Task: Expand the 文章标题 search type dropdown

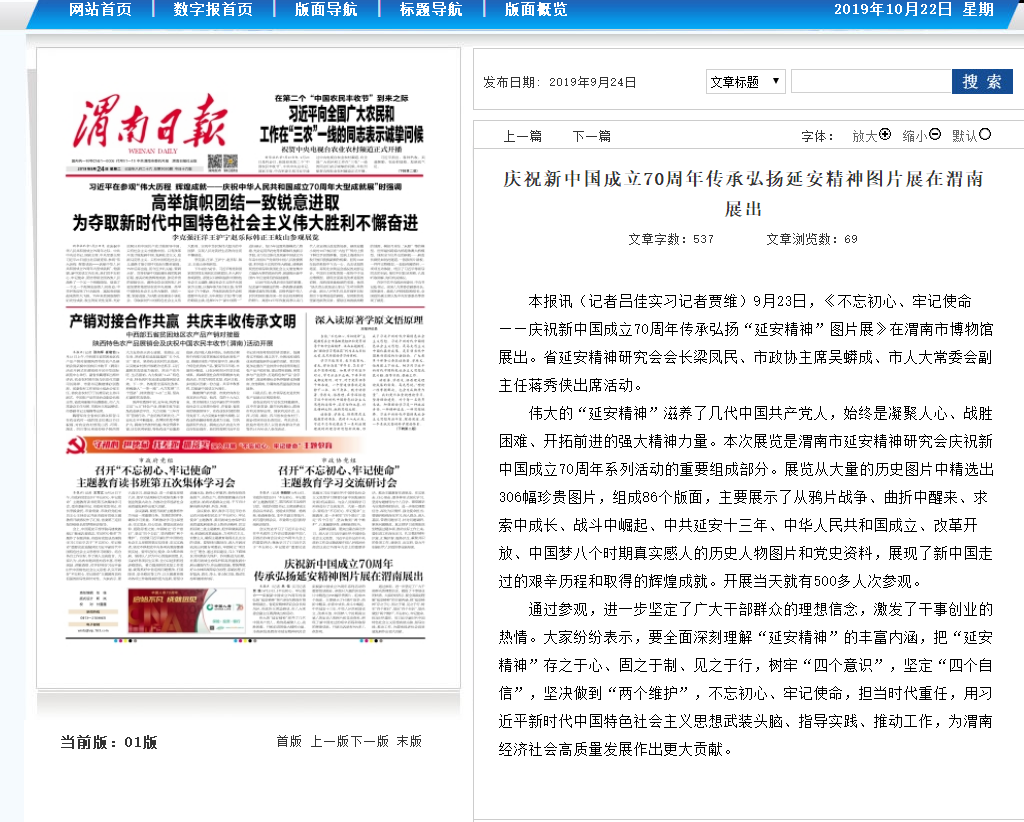Action: coord(745,82)
